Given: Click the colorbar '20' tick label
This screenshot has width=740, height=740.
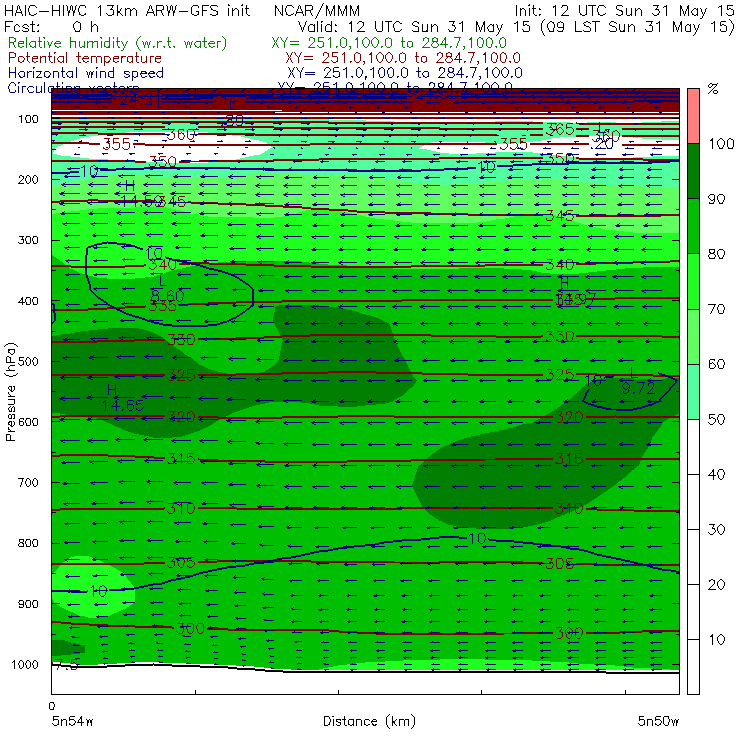Looking at the screenshot, I should pos(716,585).
